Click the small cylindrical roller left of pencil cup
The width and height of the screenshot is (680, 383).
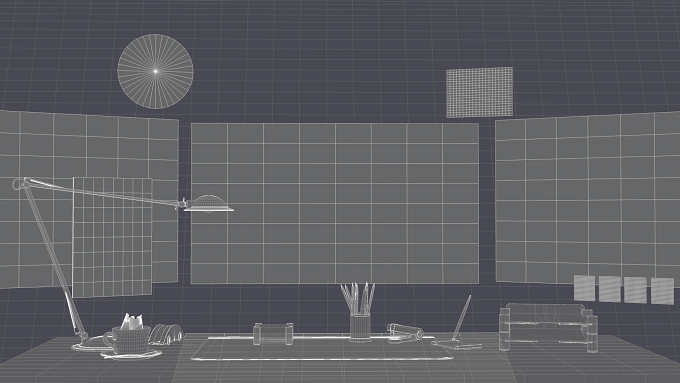coord(273,334)
